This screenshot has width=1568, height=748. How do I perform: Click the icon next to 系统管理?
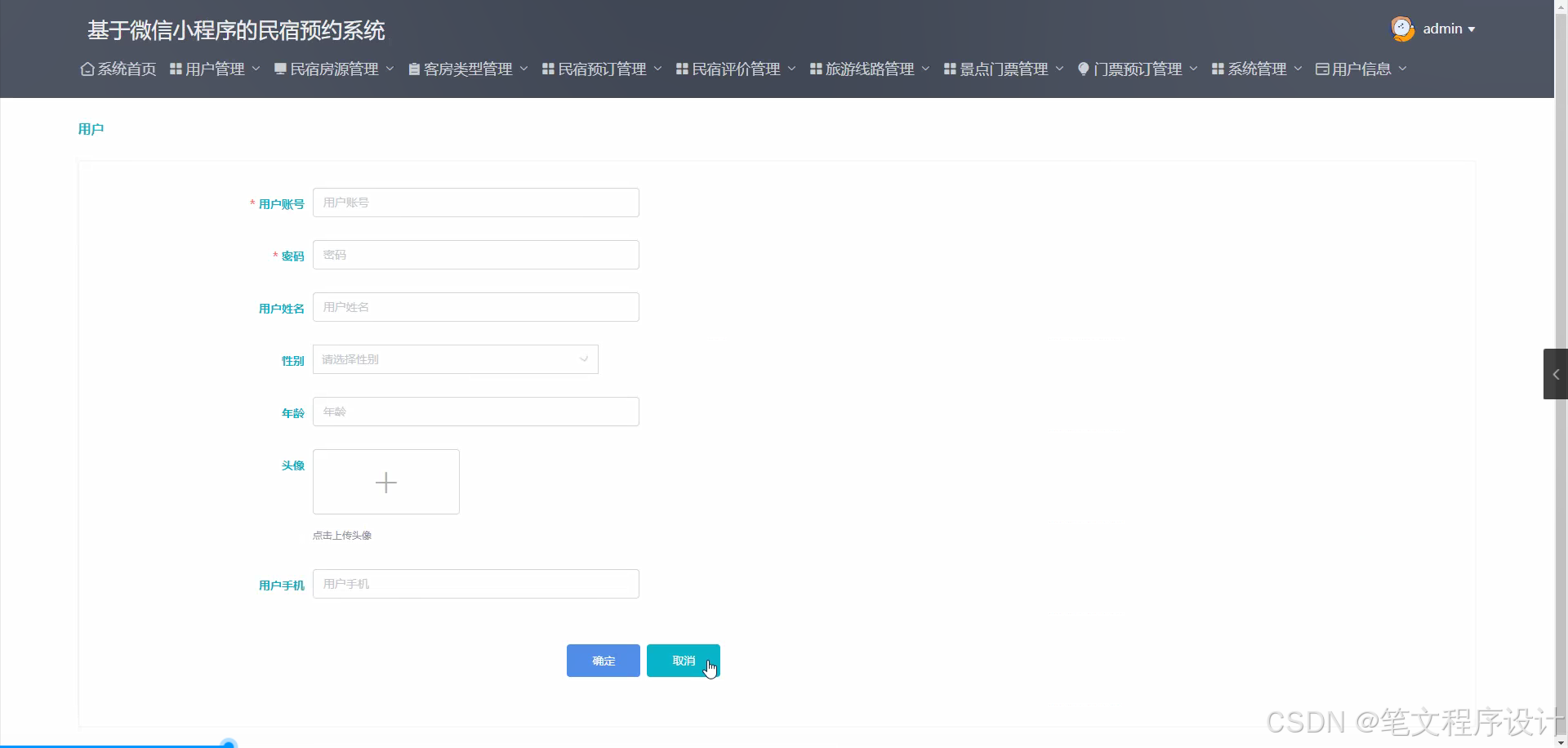click(1218, 69)
